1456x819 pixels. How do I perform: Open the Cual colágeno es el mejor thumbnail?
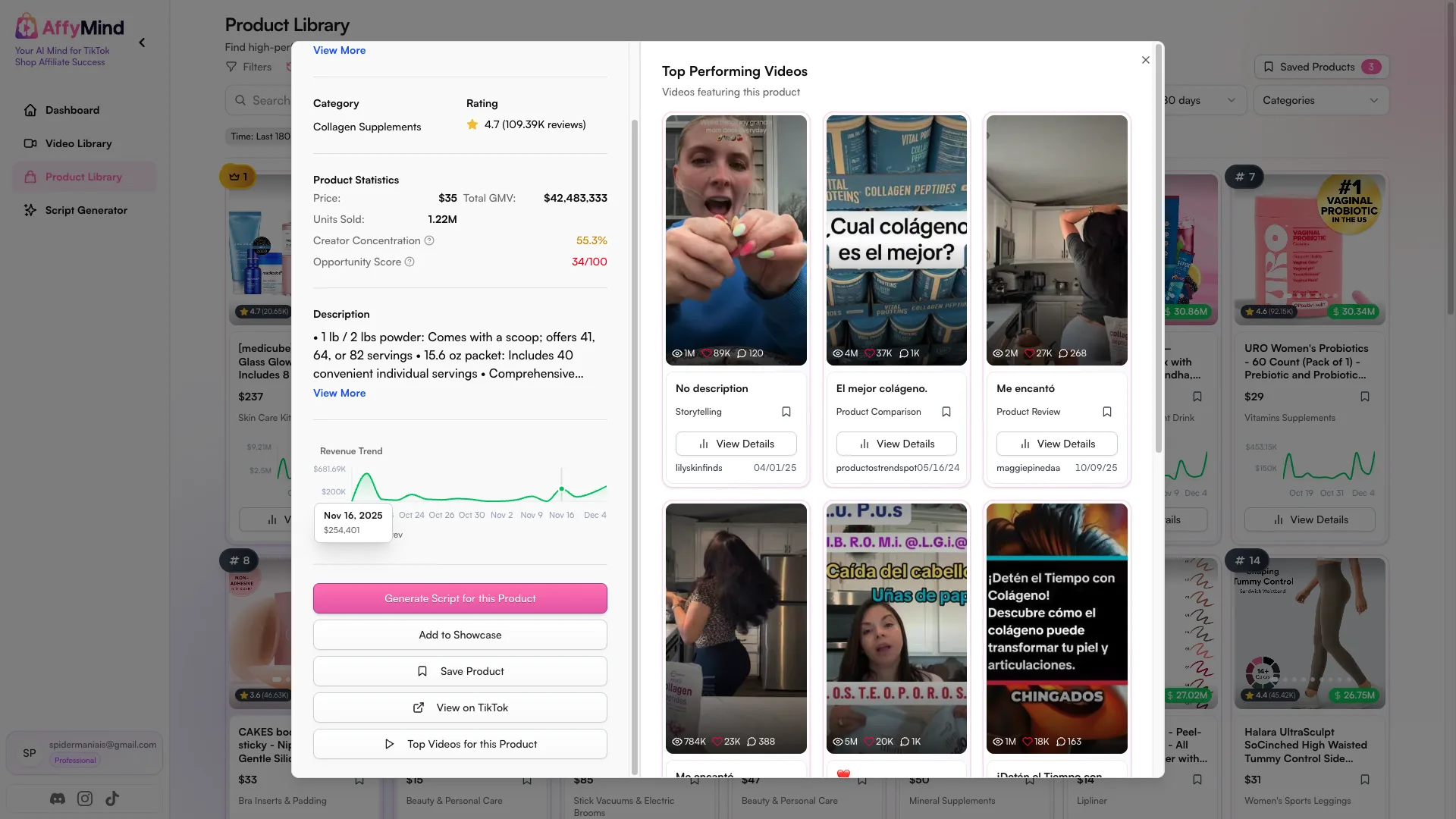pos(896,240)
